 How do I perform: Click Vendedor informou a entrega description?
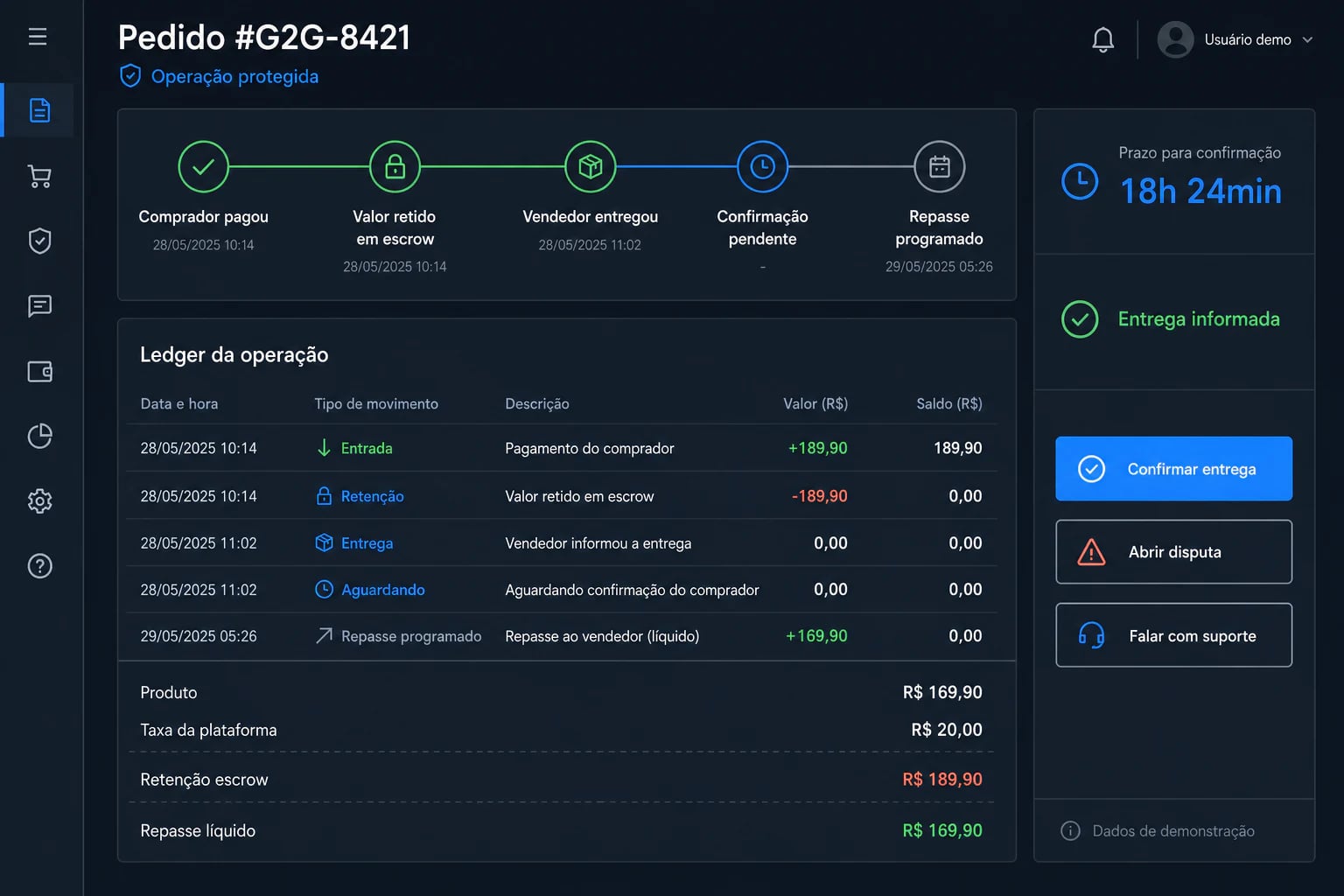point(598,543)
